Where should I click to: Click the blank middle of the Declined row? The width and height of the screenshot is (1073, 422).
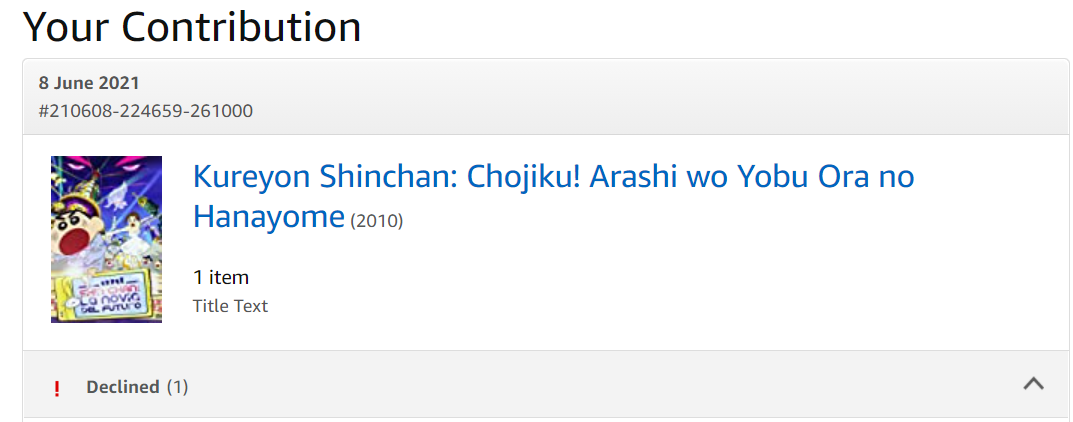[x=600, y=385]
